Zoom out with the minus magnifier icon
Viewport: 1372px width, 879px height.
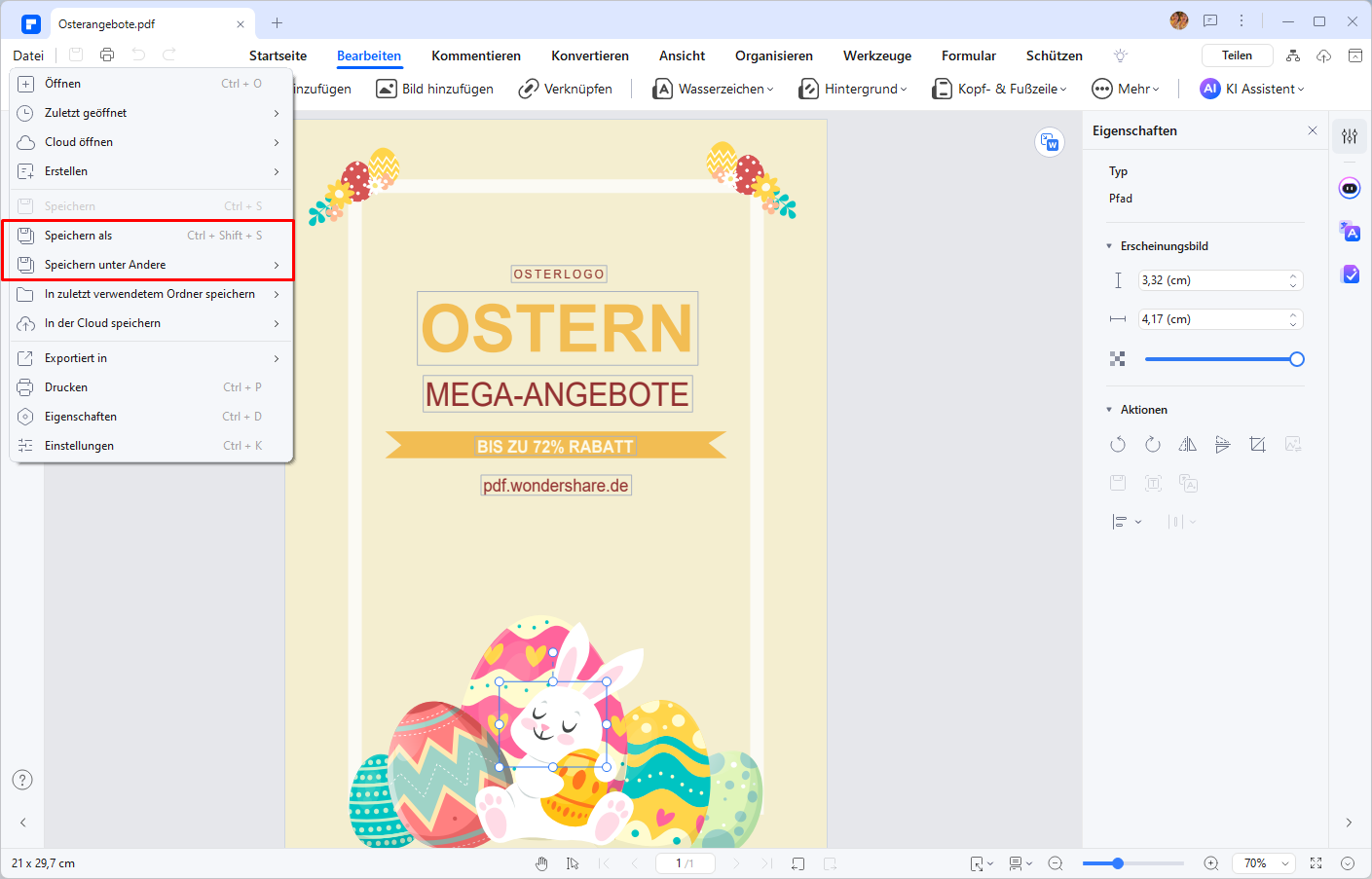[x=1056, y=863]
